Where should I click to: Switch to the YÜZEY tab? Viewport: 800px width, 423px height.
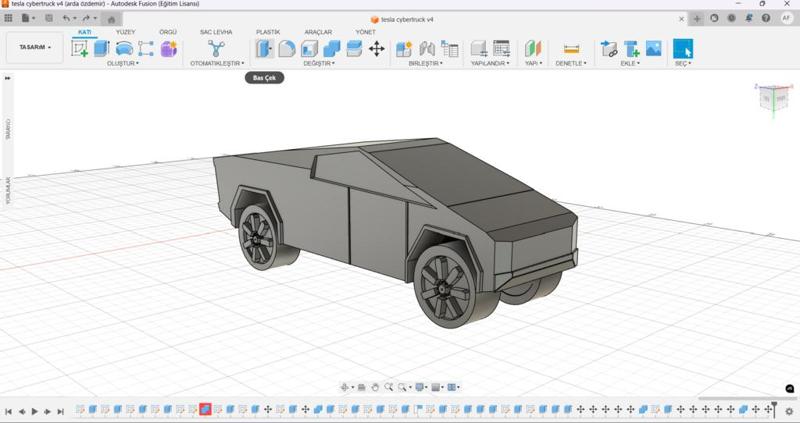125,32
